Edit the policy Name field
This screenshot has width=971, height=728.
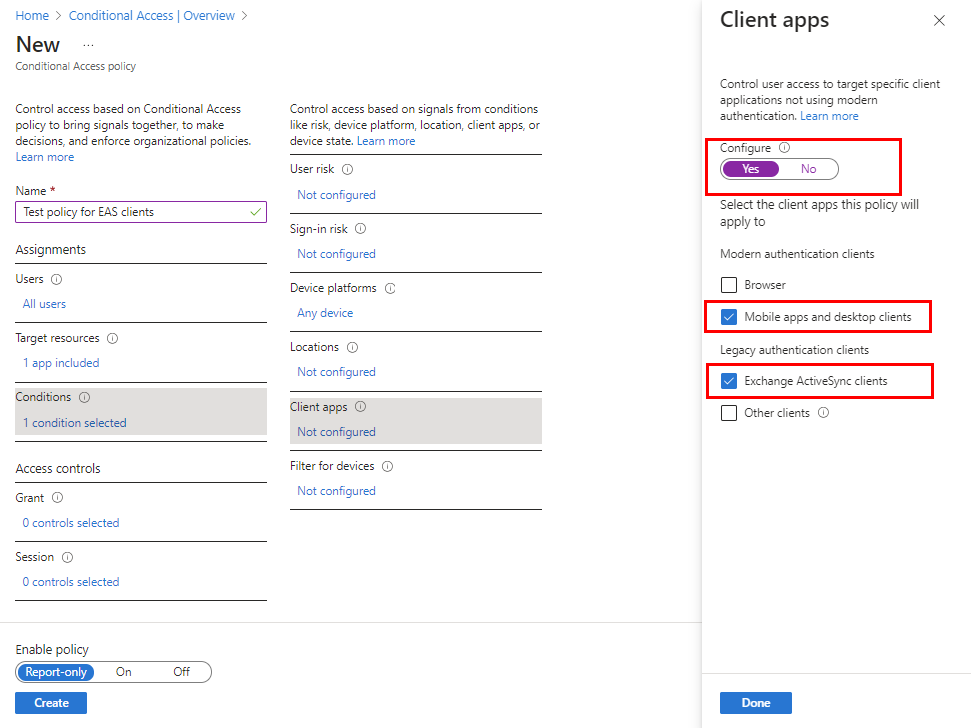[141, 212]
